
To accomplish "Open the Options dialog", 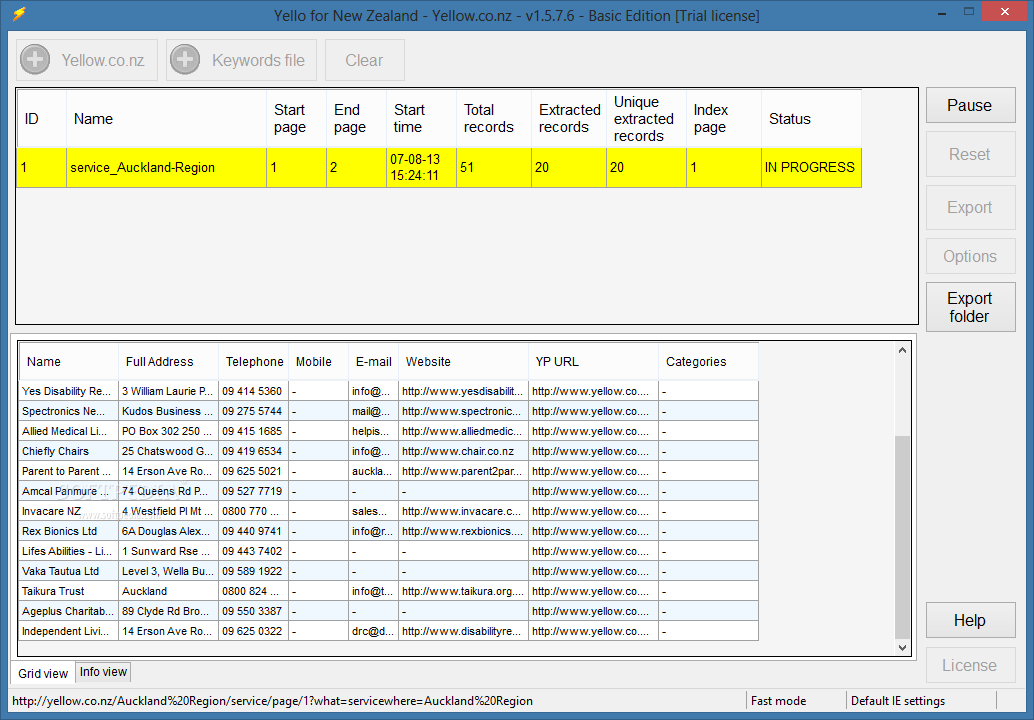I will (970, 256).
